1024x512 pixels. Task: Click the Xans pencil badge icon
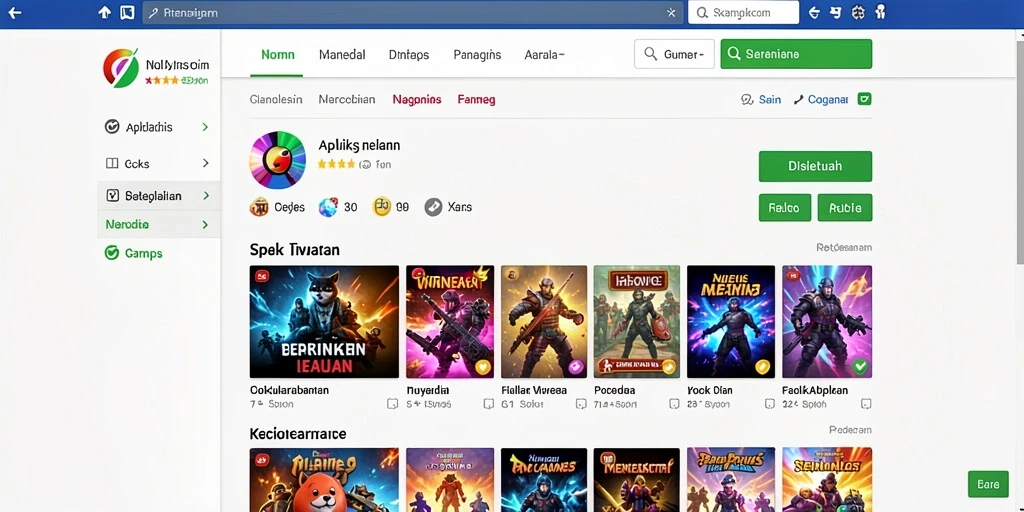[434, 207]
